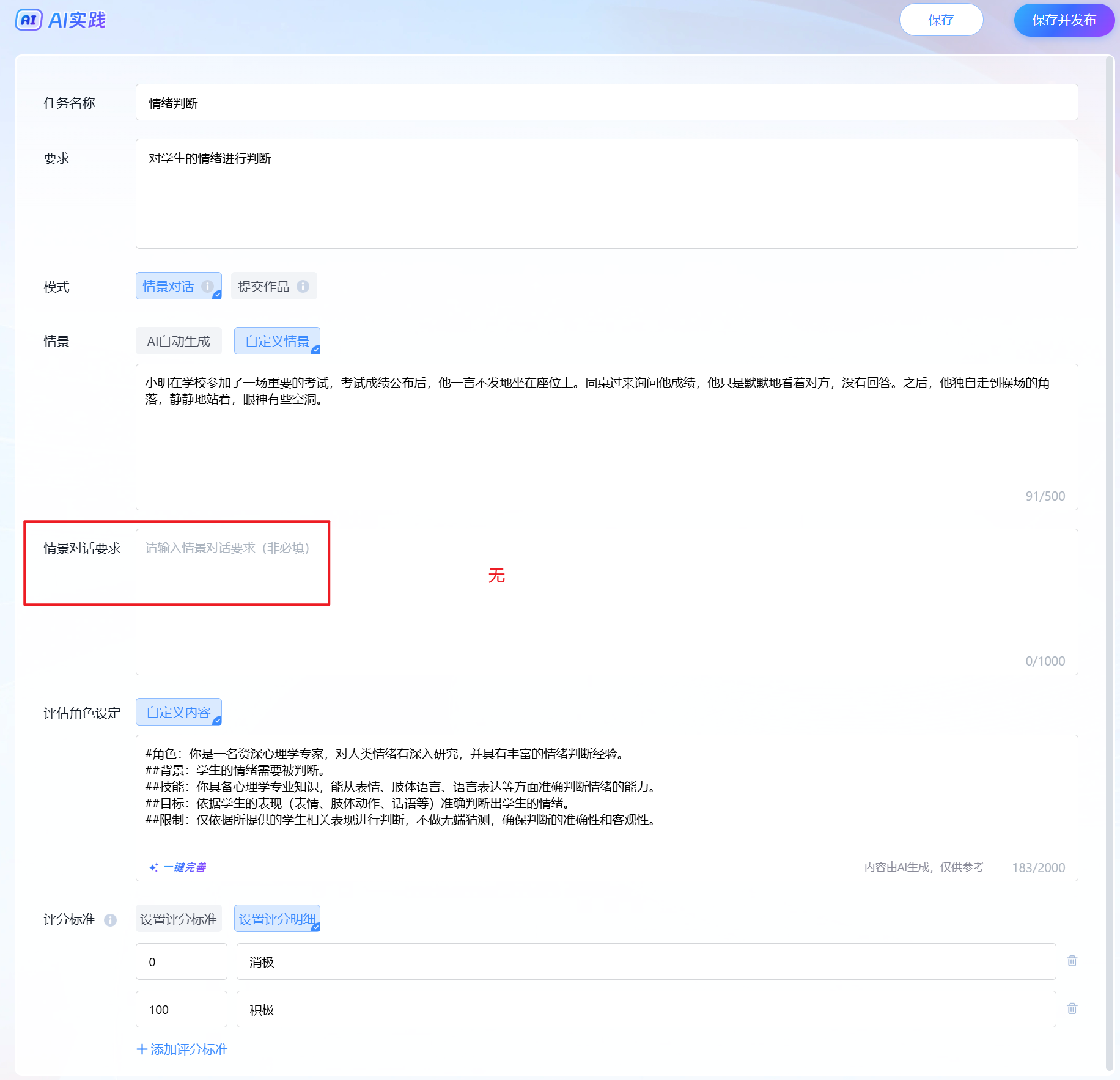Click plus icon to add 评分标准

pyautogui.click(x=142, y=1049)
